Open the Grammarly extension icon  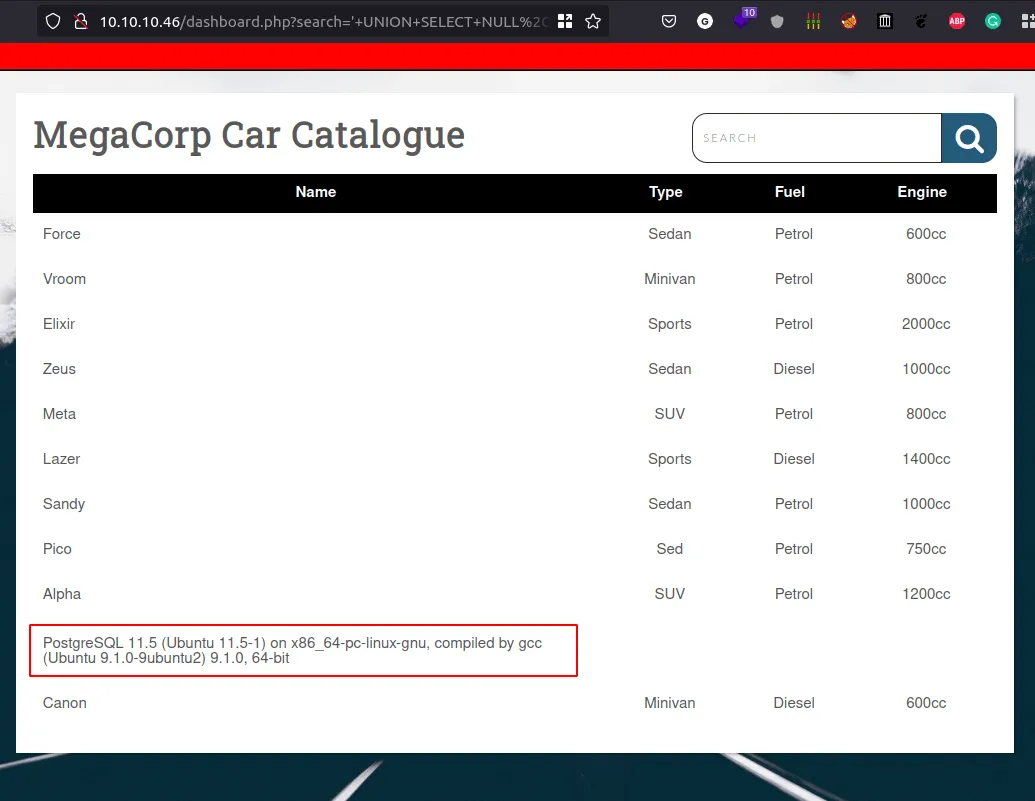point(993,21)
